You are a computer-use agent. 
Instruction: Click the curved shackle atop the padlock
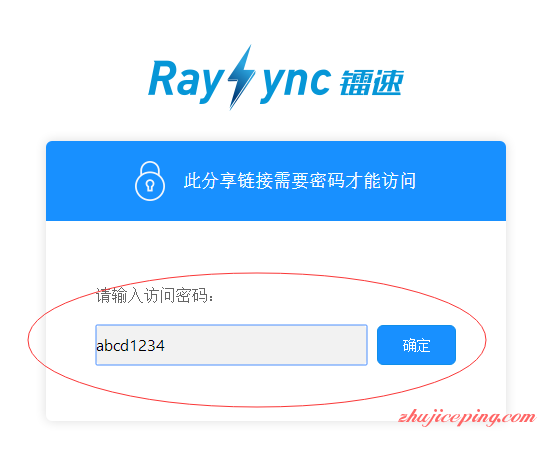click(x=150, y=168)
